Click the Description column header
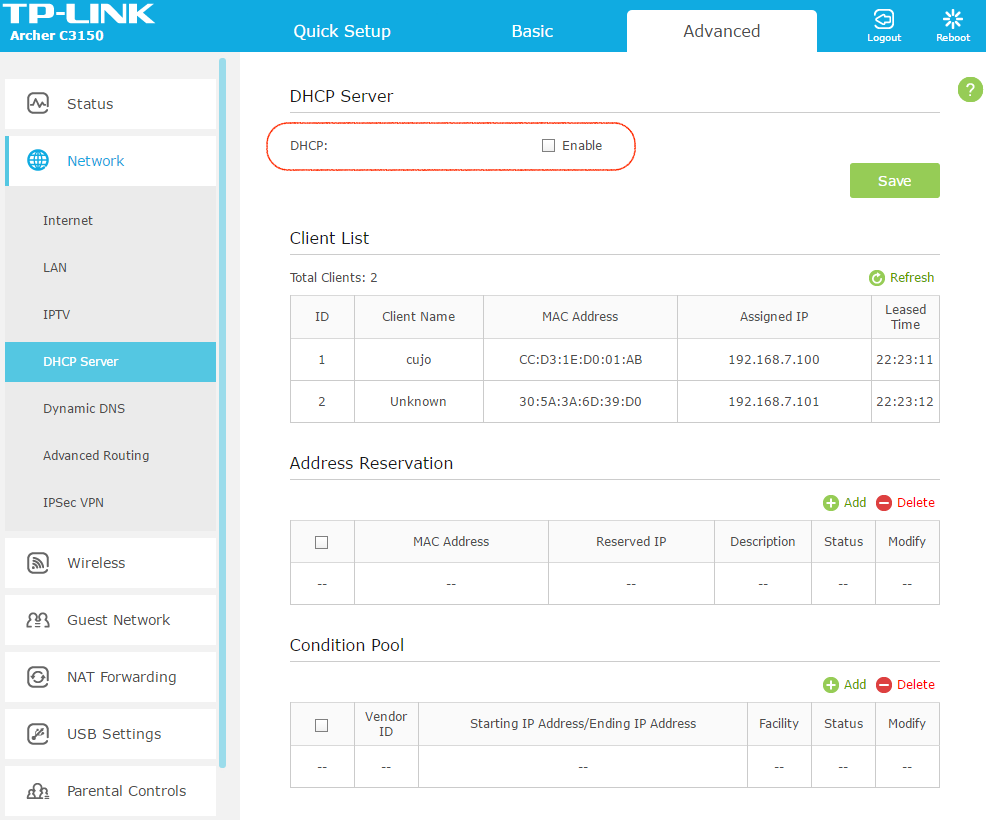 (763, 541)
